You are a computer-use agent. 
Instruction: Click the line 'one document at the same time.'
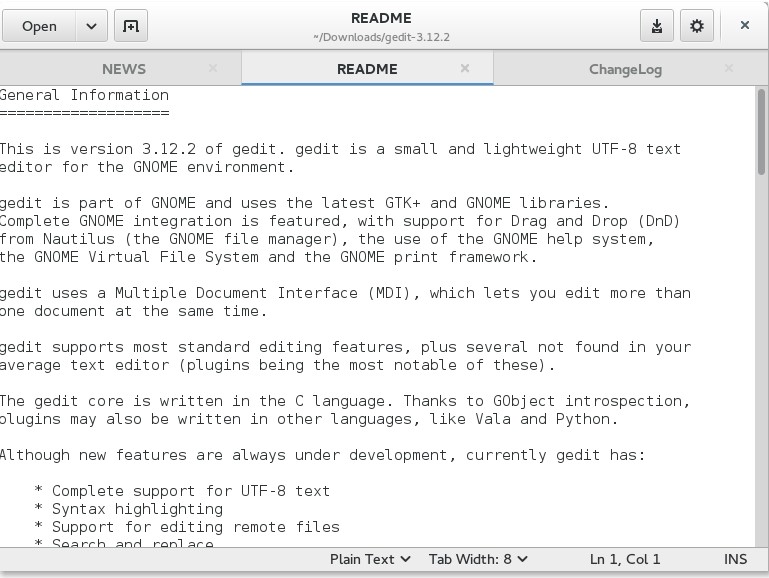coord(133,311)
